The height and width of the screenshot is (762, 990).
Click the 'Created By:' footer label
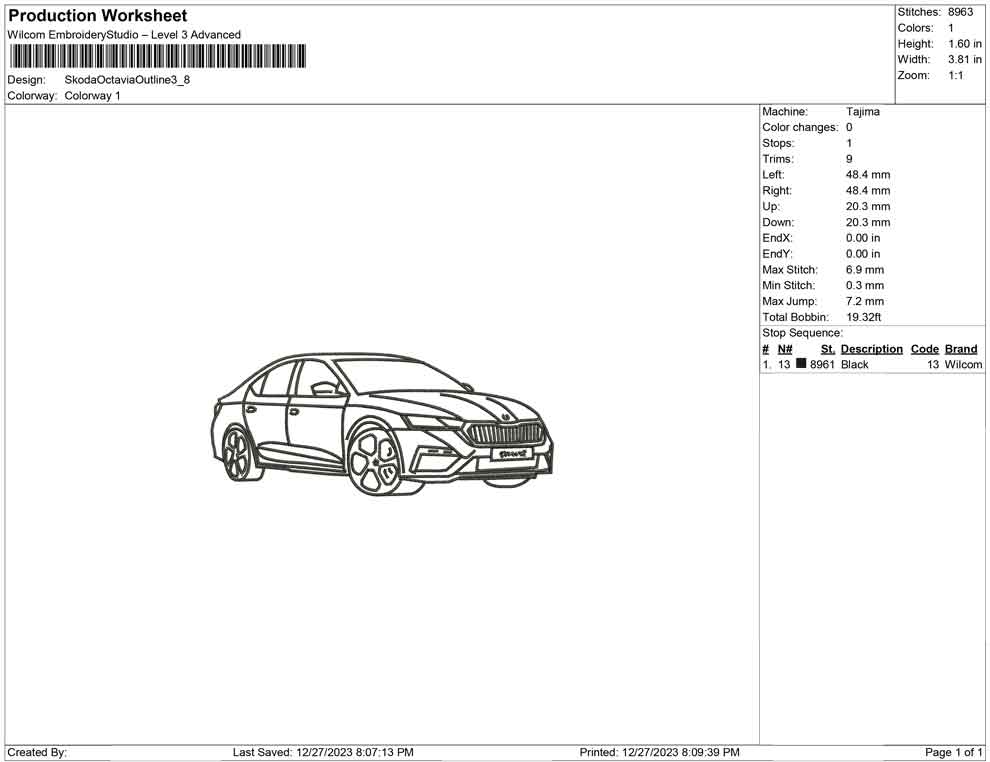coord(37,753)
